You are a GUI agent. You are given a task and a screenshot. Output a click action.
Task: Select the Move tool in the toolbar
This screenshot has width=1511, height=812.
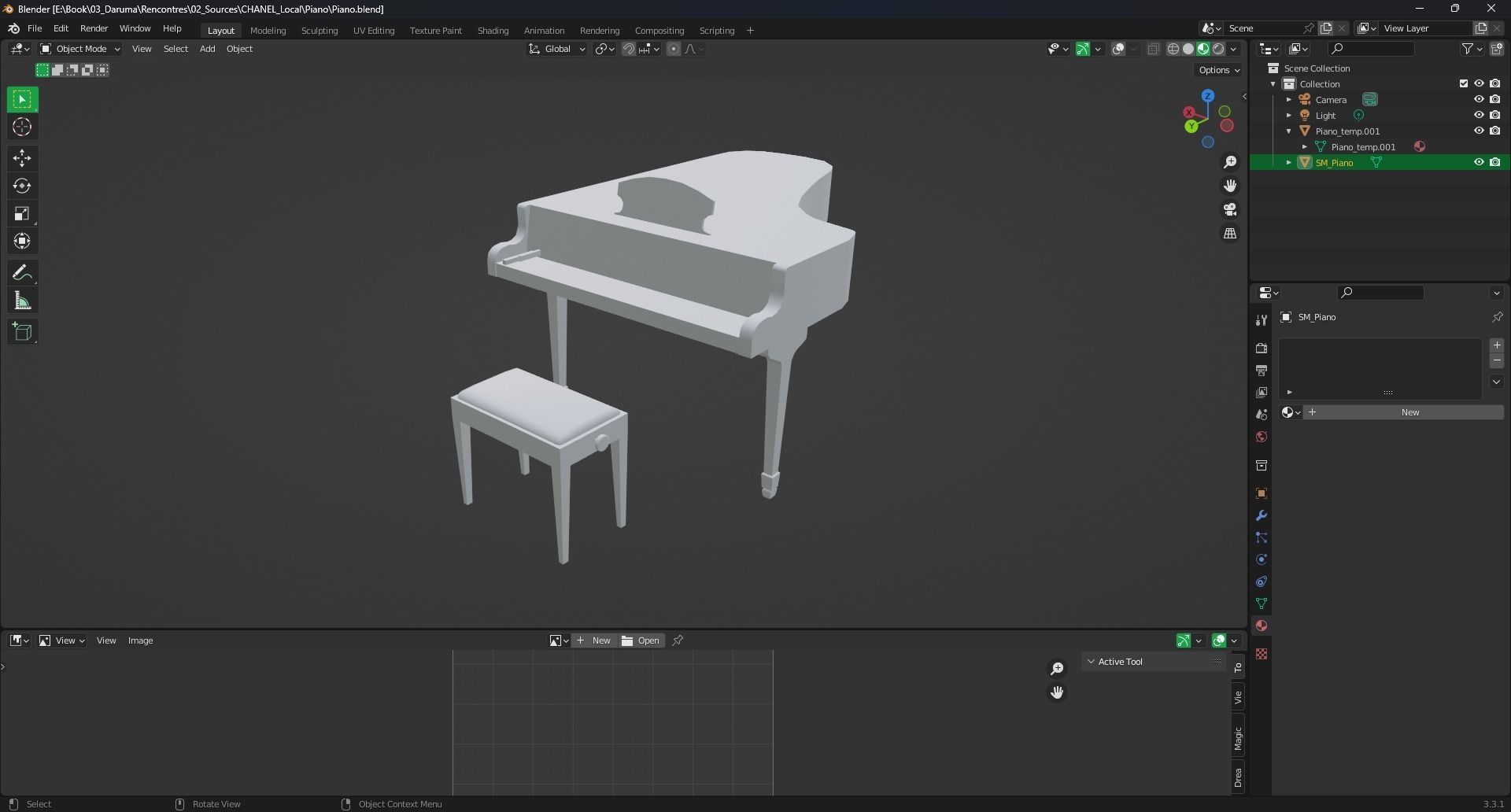[x=21, y=158]
